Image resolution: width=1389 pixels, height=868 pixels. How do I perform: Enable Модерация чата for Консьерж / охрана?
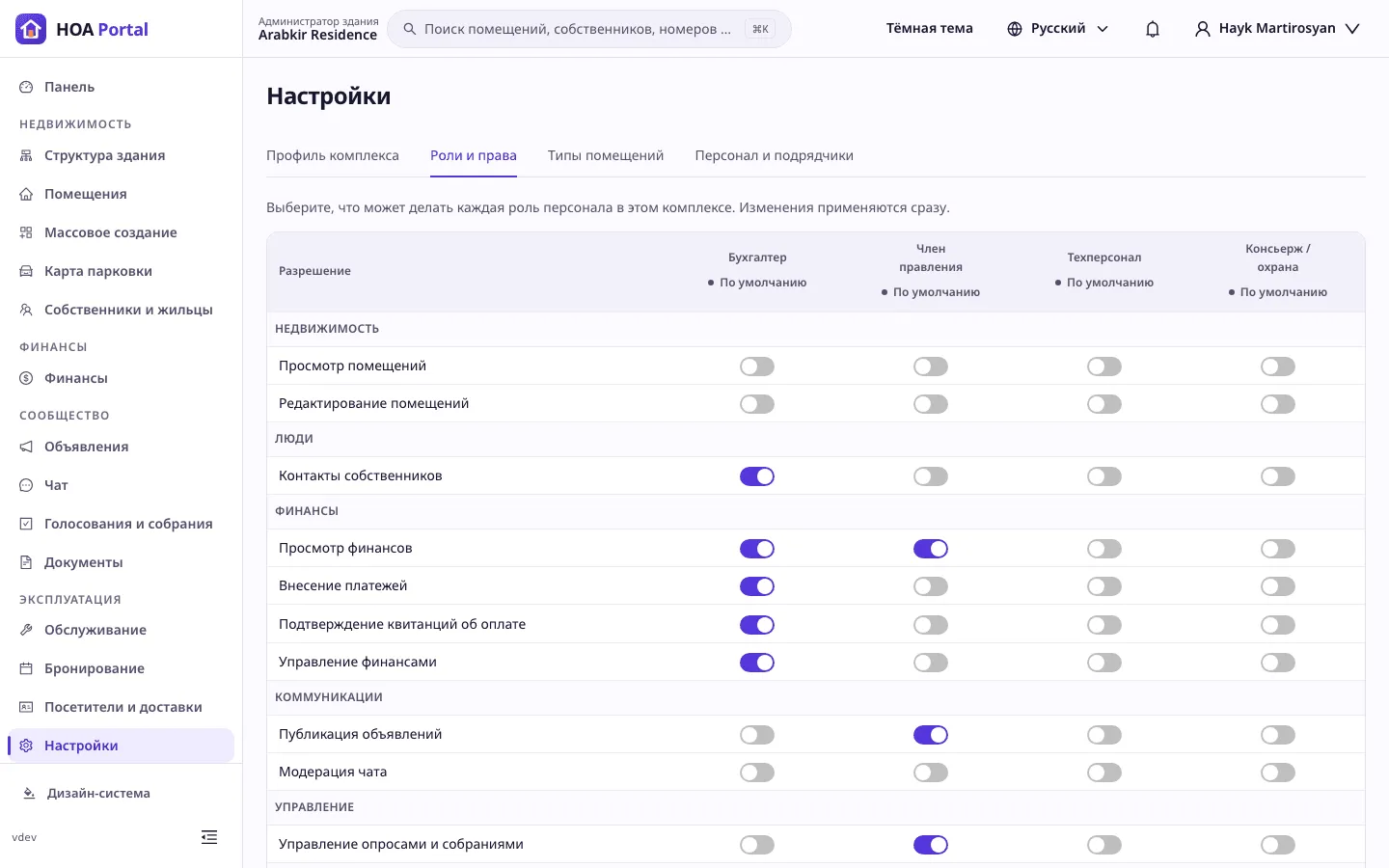pyautogui.click(x=1278, y=773)
